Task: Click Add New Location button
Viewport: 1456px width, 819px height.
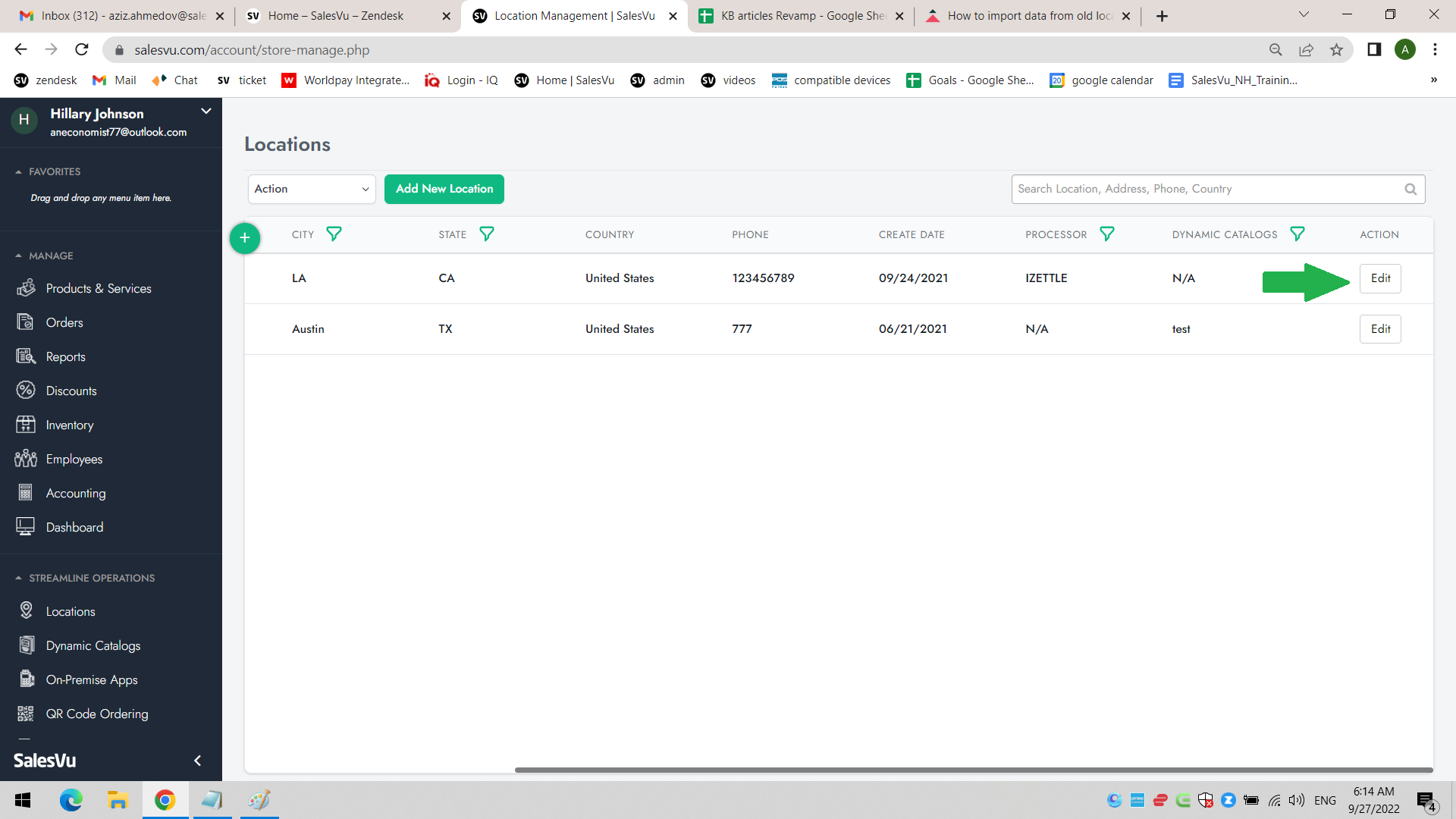Action: click(444, 190)
